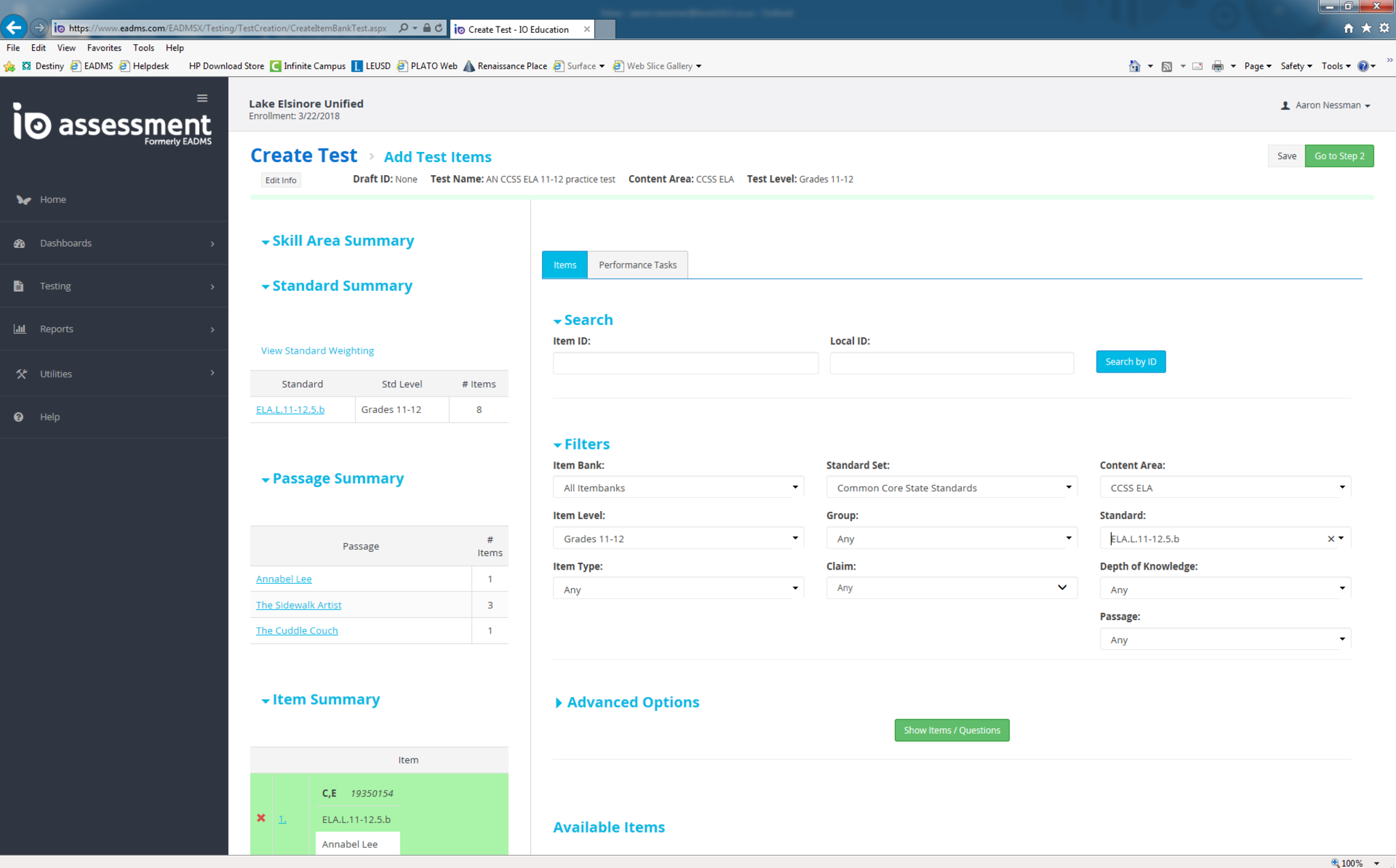Remove item 1 with the red X
This screenshot has height=868, width=1396.
click(x=261, y=818)
